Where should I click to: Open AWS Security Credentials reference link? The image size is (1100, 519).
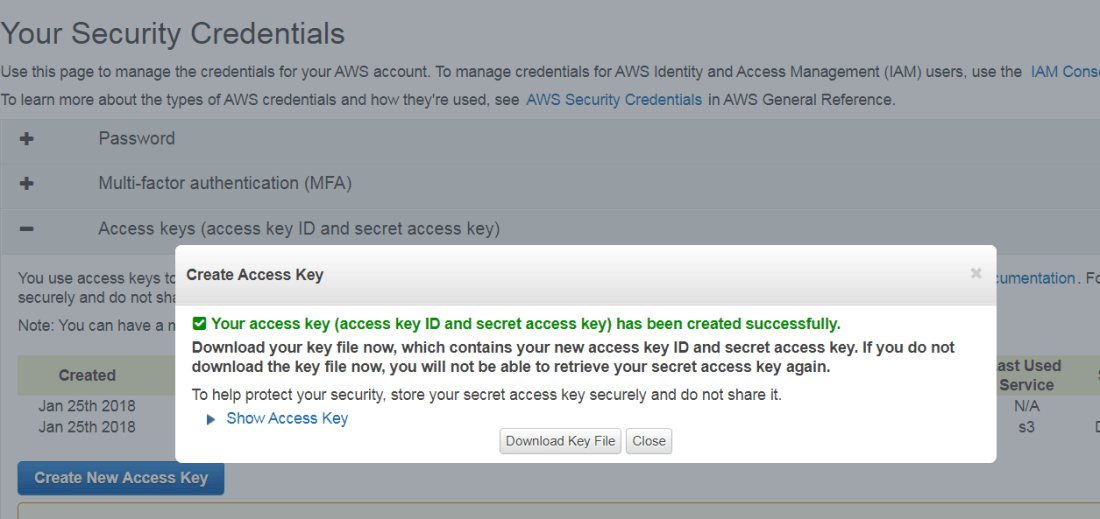click(x=614, y=100)
